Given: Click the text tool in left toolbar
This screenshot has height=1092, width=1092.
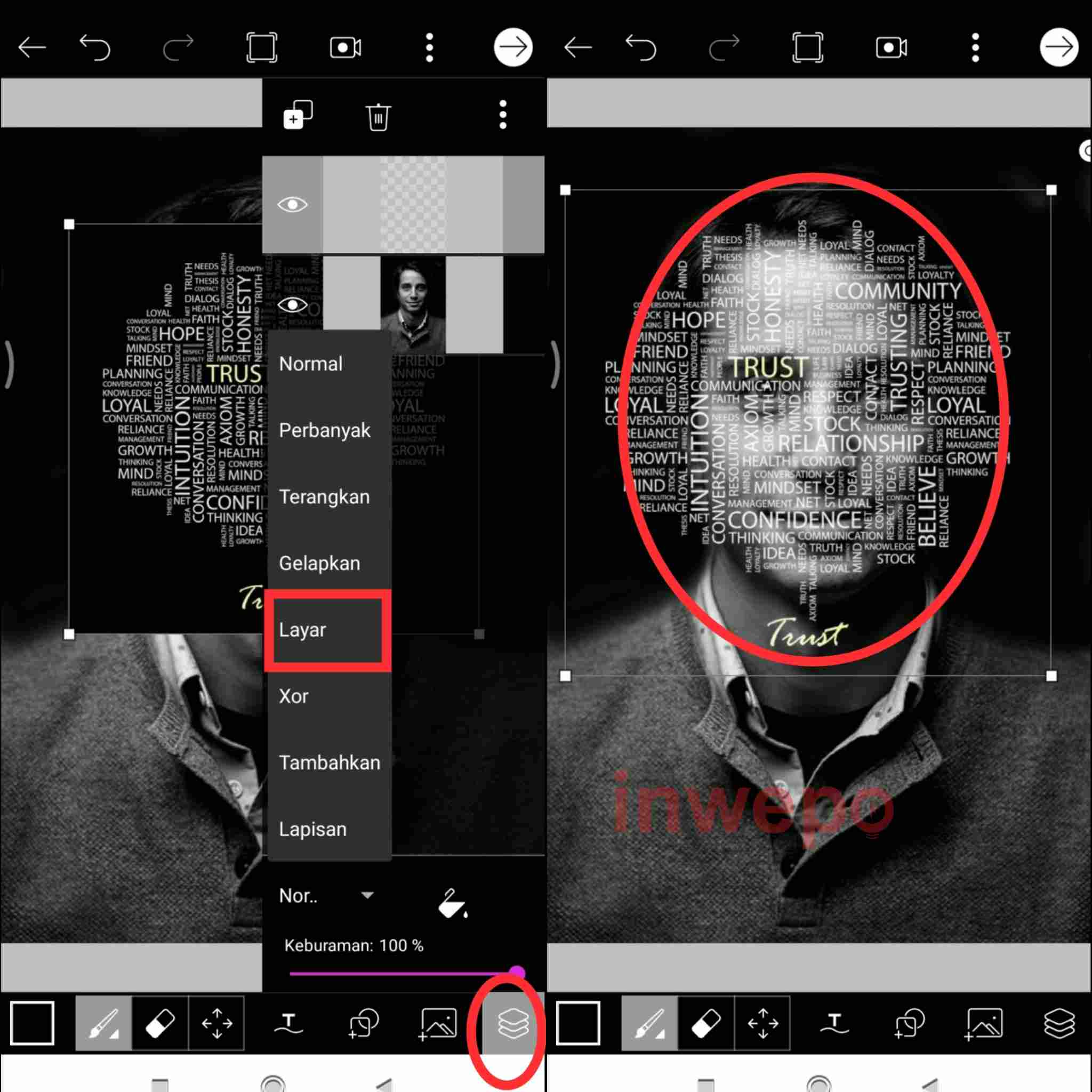Looking at the screenshot, I should tap(288, 1023).
